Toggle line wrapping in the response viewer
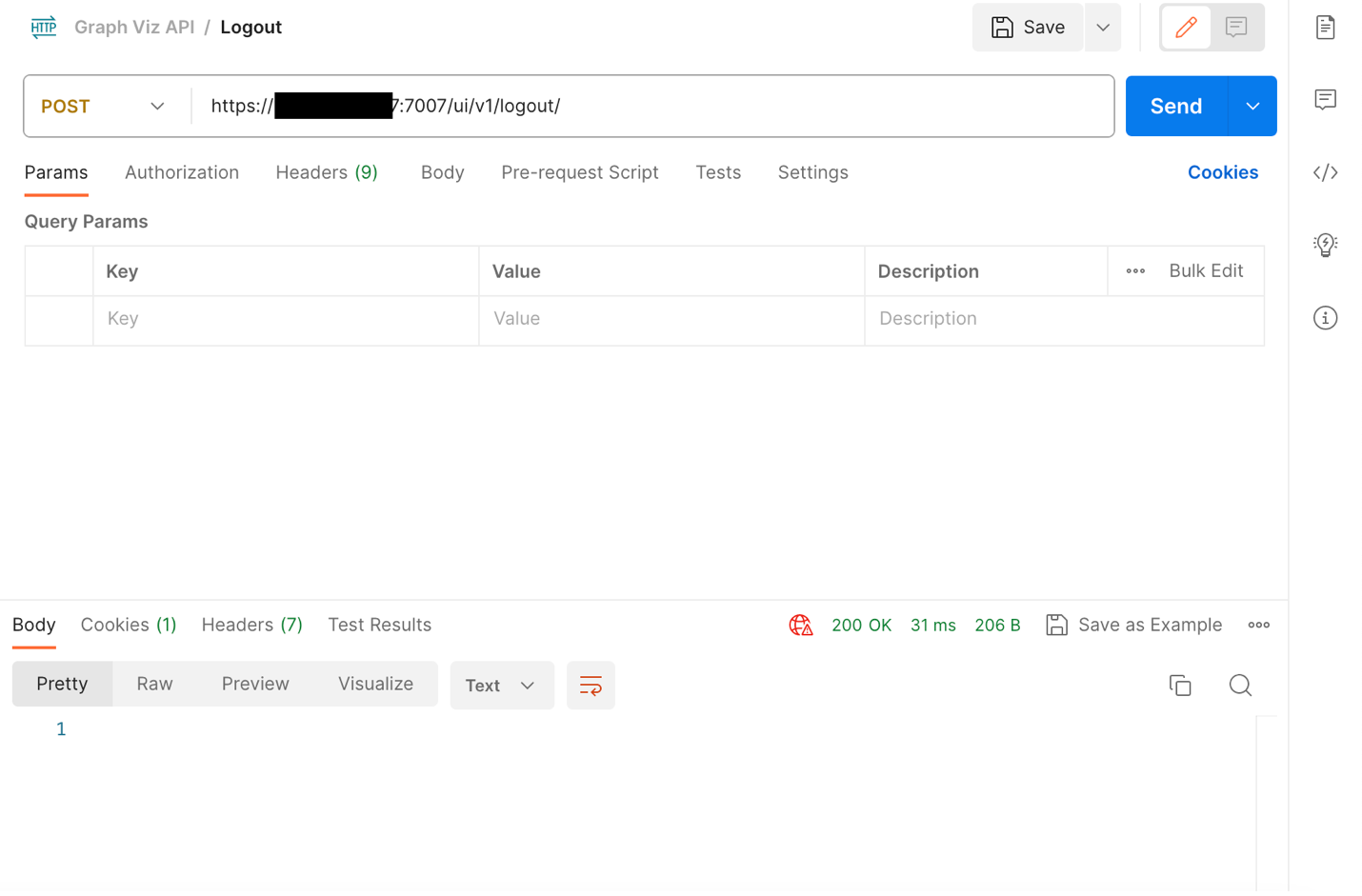The width and height of the screenshot is (1362, 896). [x=591, y=685]
